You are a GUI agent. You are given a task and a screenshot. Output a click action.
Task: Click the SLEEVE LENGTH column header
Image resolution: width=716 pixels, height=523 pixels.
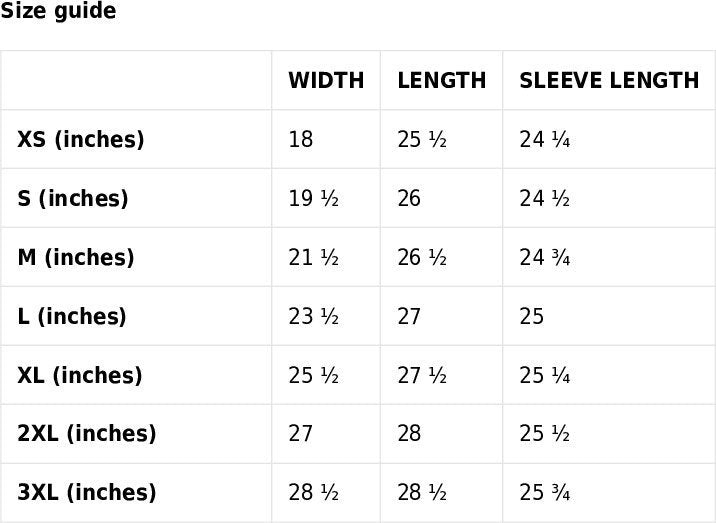[x=609, y=81]
